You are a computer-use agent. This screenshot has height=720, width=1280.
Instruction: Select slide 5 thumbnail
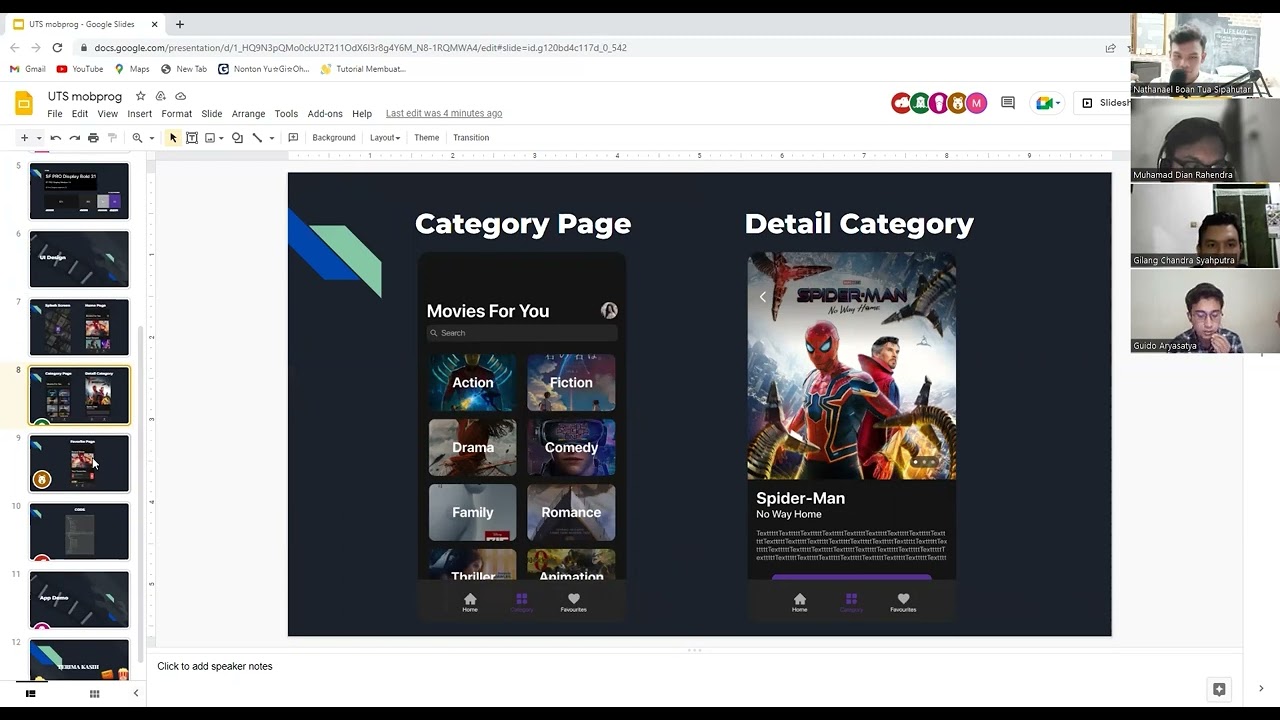click(79, 191)
